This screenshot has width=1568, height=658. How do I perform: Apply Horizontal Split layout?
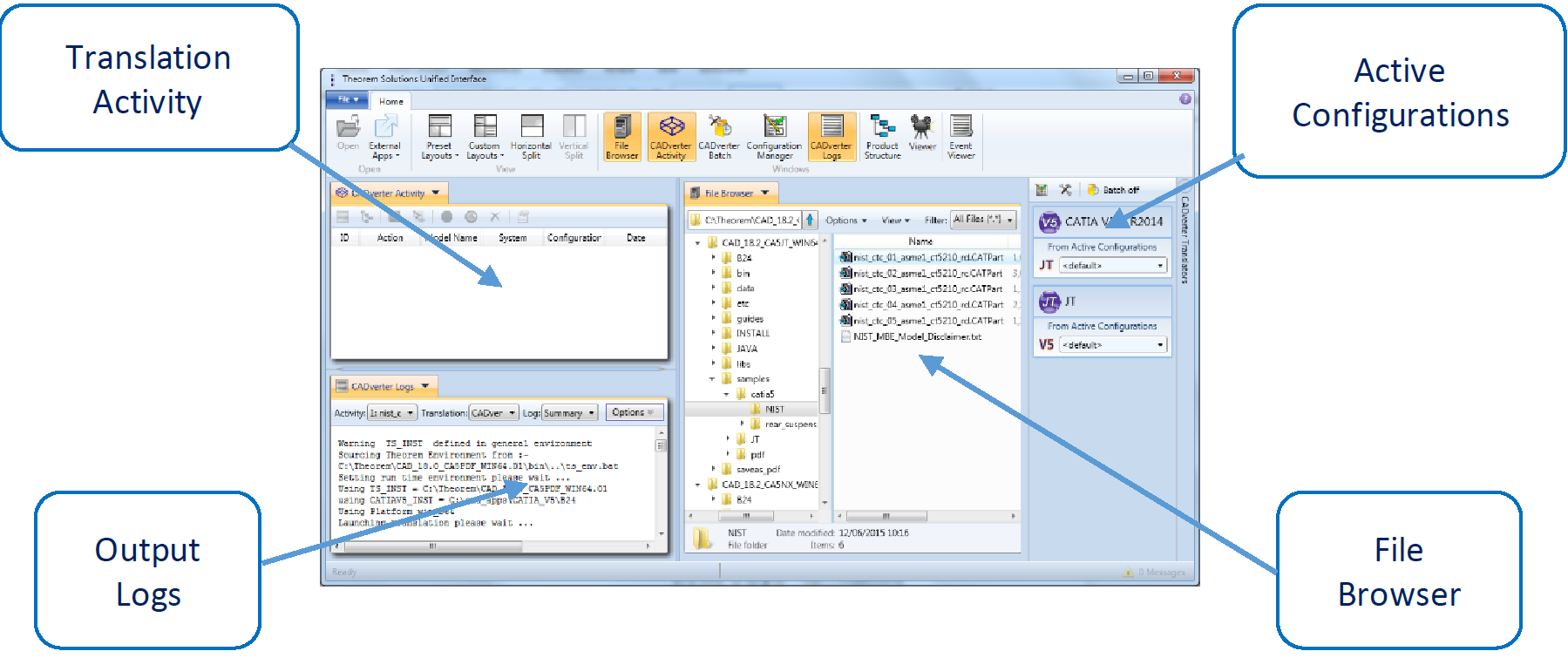click(x=531, y=137)
